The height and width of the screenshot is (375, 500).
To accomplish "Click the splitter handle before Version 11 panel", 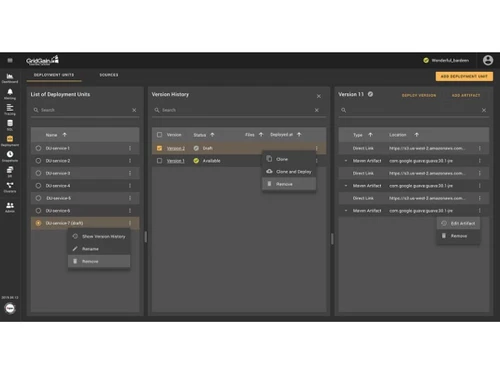I will [332, 239].
